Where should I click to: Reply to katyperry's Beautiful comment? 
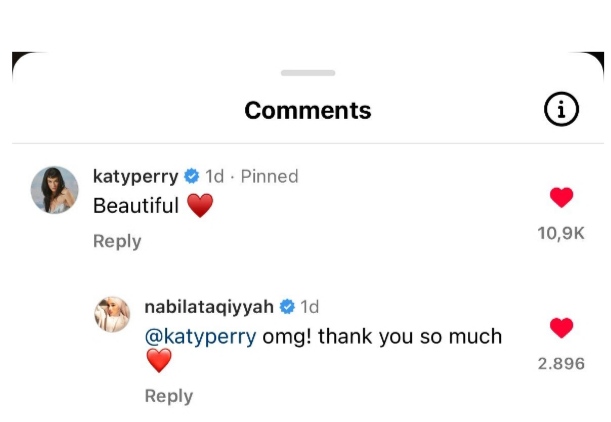pos(117,241)
